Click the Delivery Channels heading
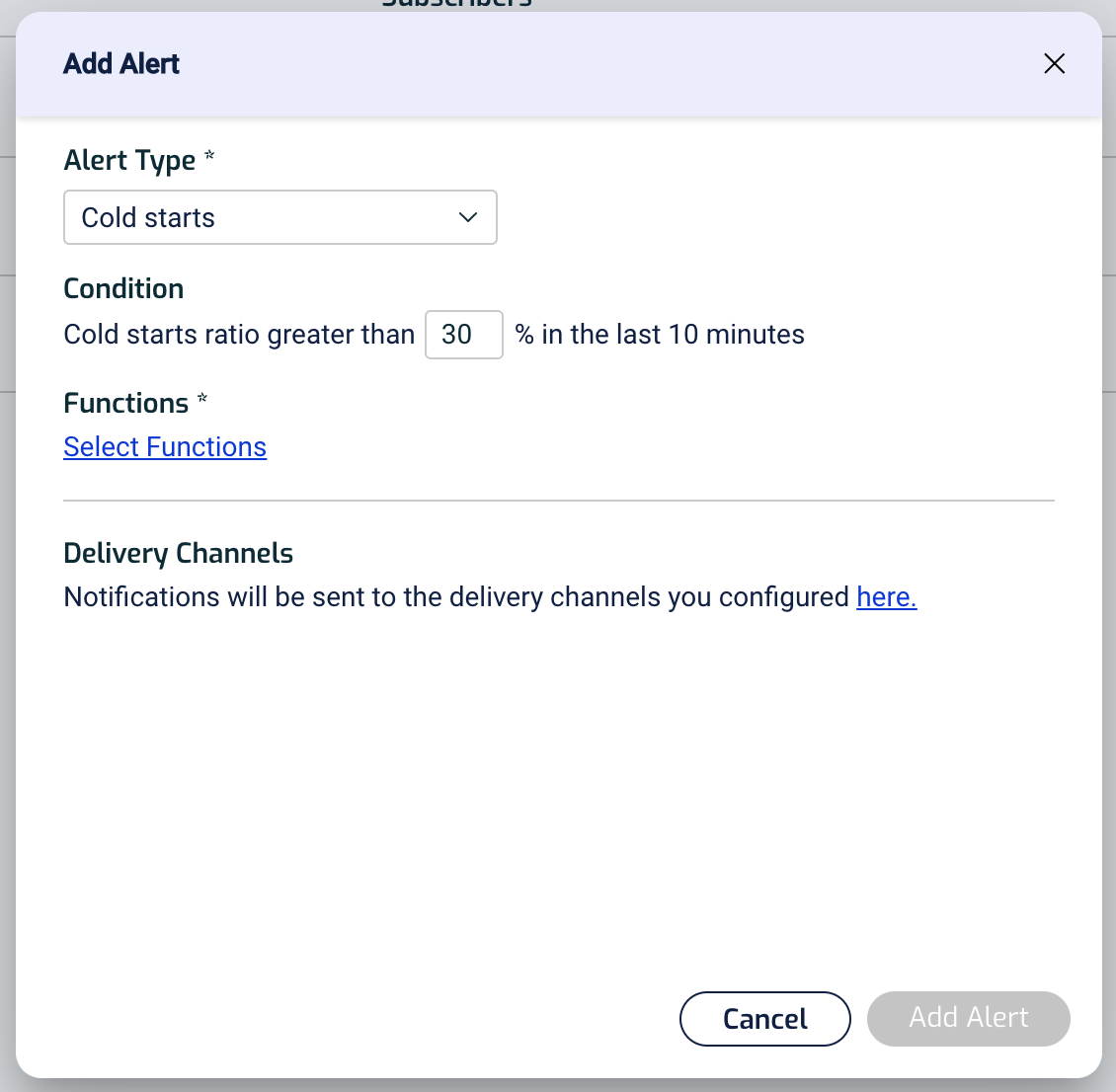The image size is (1116, 1092). click(178, 553)
